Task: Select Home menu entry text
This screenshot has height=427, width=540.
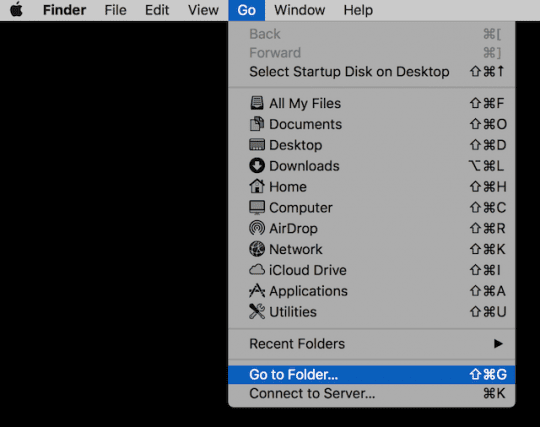Action: coord(288,187)
